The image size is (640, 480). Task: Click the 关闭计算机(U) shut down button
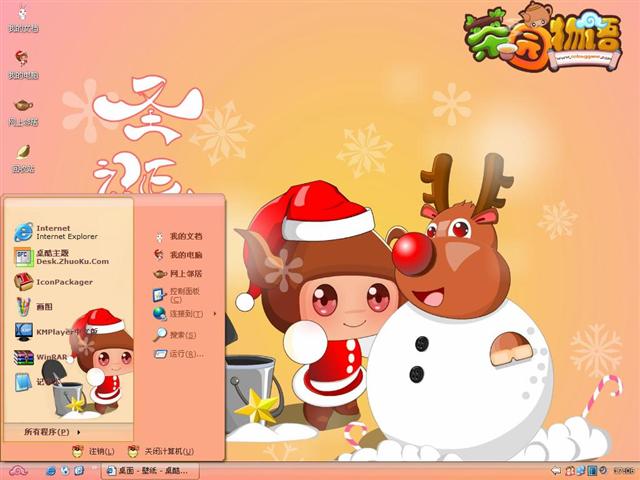161,451
